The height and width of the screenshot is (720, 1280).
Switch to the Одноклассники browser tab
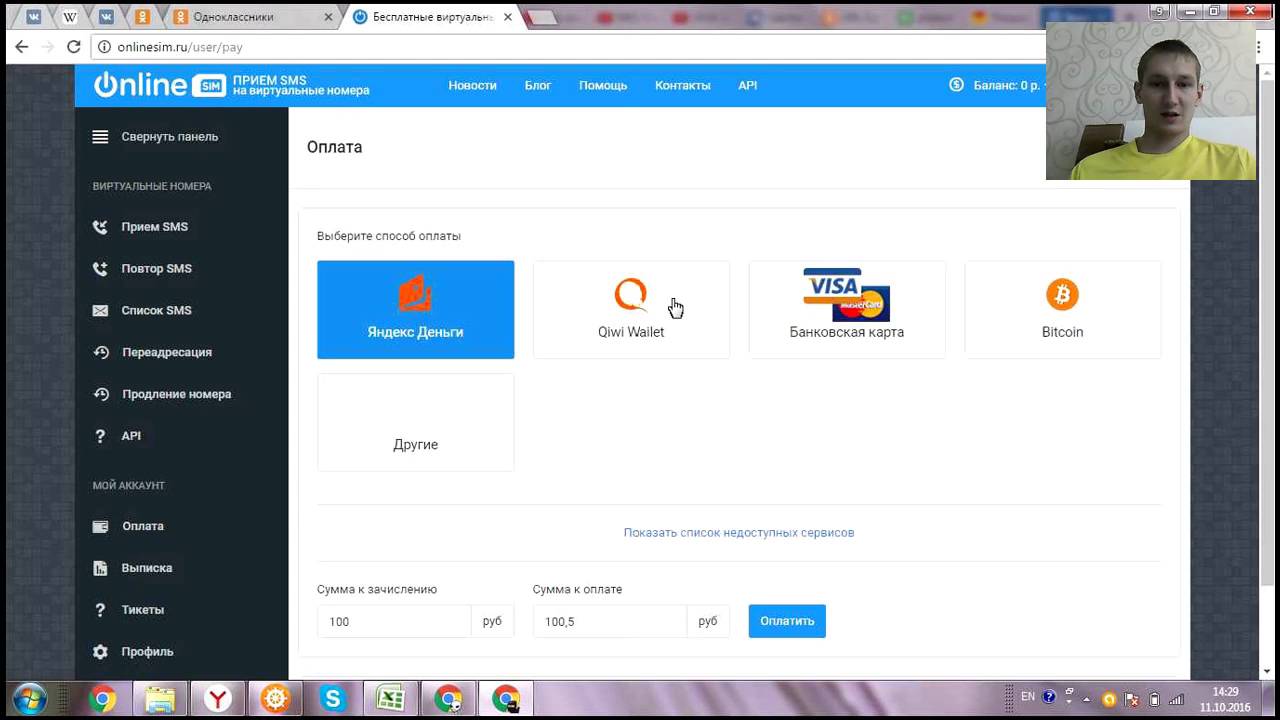coord(250,17)
